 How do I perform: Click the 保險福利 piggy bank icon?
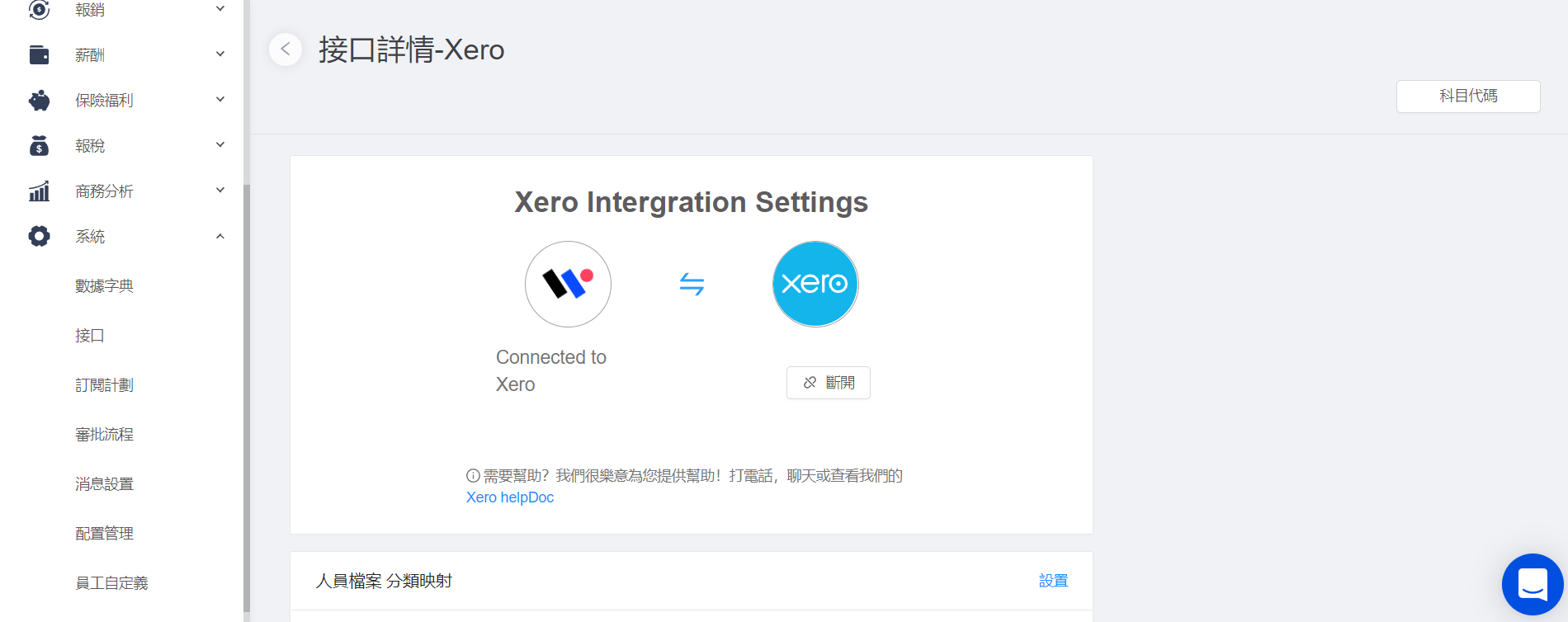pyautogui.click(x=39, y=101)
